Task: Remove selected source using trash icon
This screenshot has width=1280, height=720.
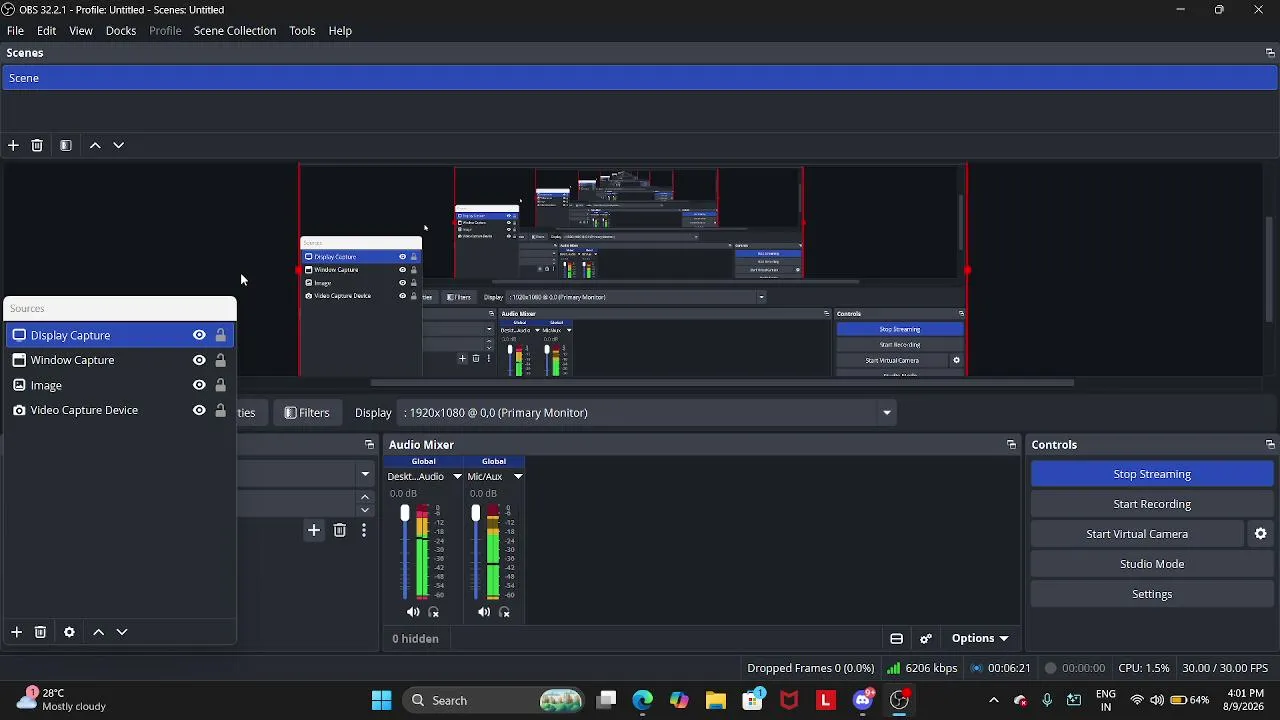Action: click(40, 632)
